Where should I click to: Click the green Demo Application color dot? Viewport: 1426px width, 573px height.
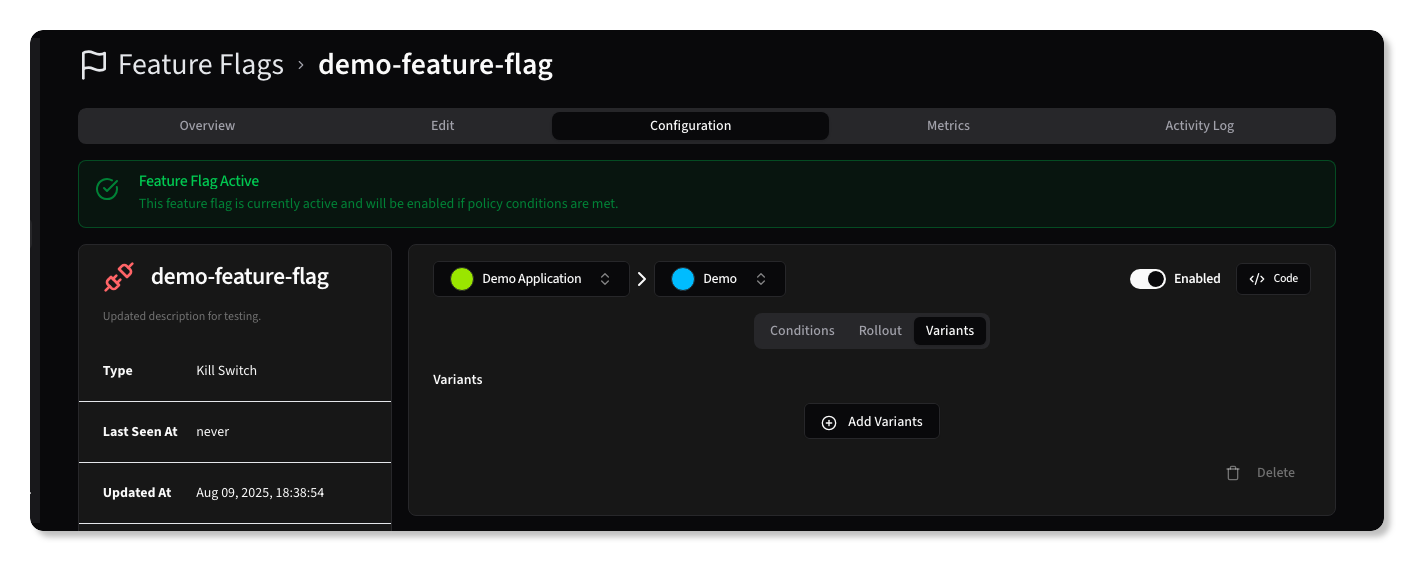click(461, 279)
